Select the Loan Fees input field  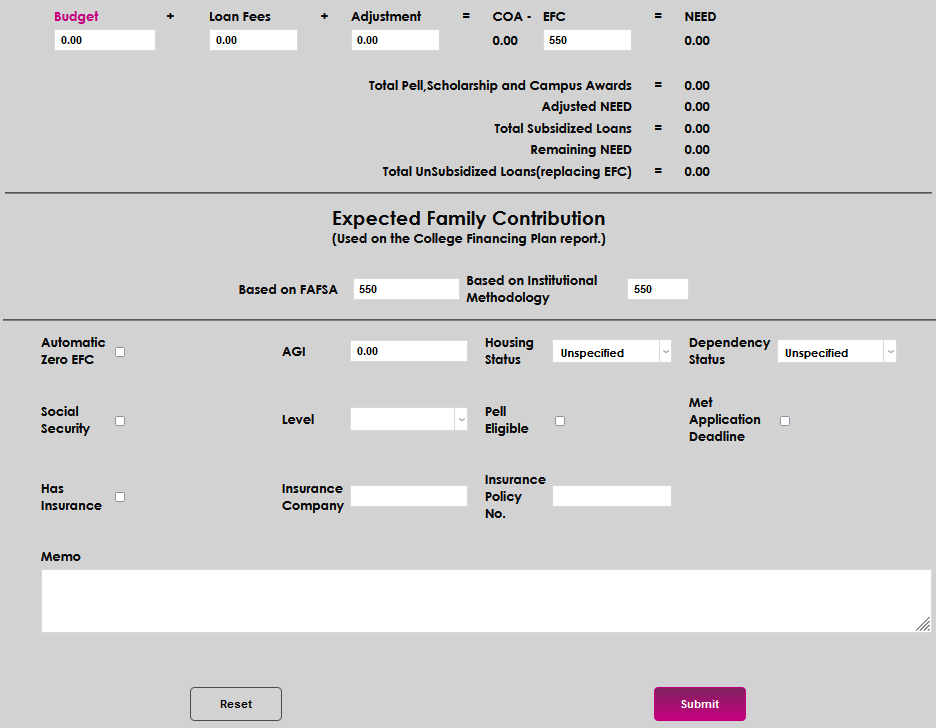[253, 40]
